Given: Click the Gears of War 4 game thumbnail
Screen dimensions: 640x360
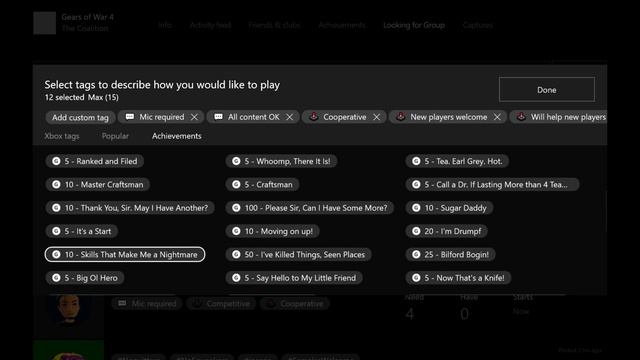Looking at the screenshot, I should [44, 23].
